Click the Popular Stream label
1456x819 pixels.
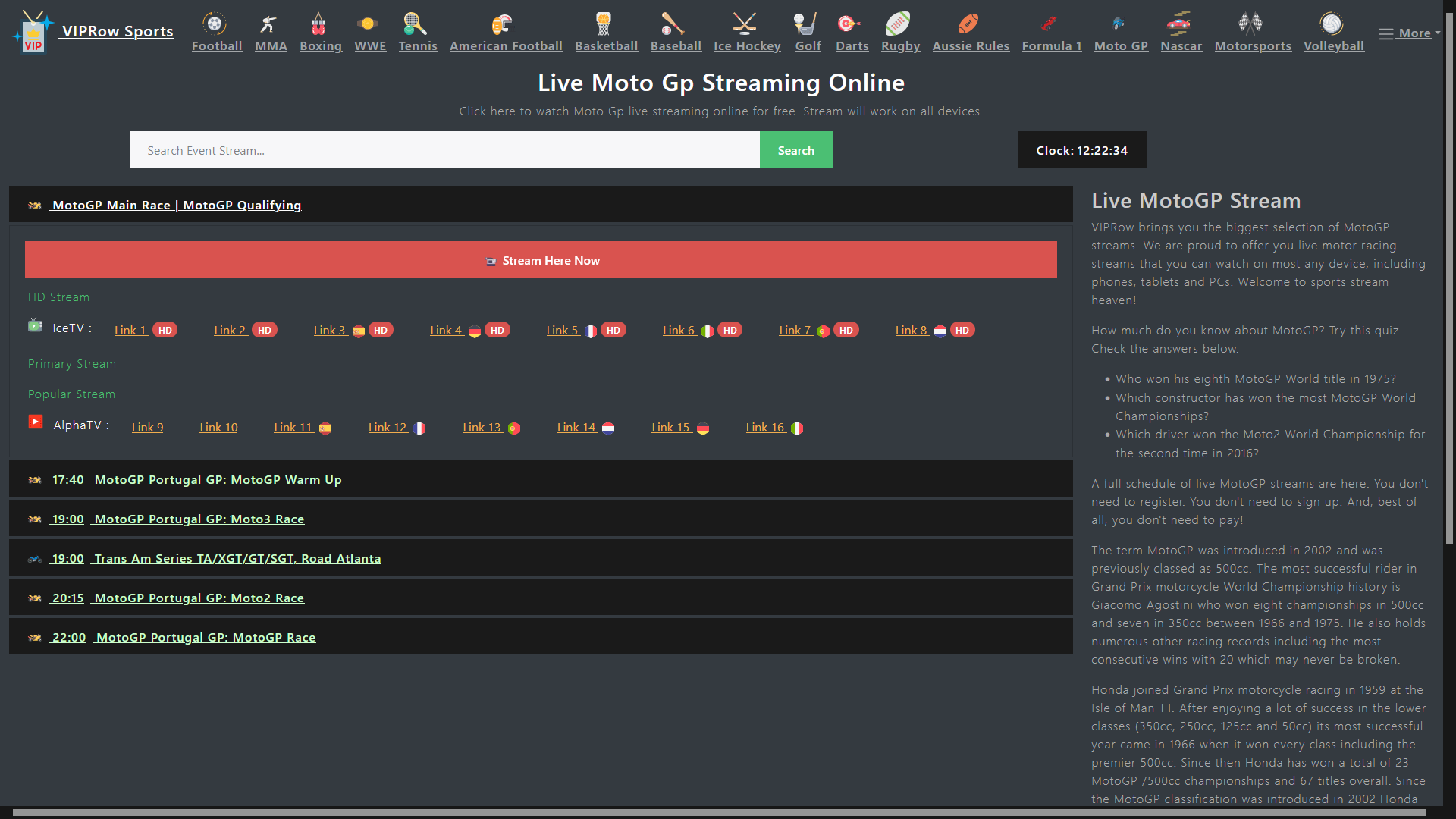click(71, 394)
